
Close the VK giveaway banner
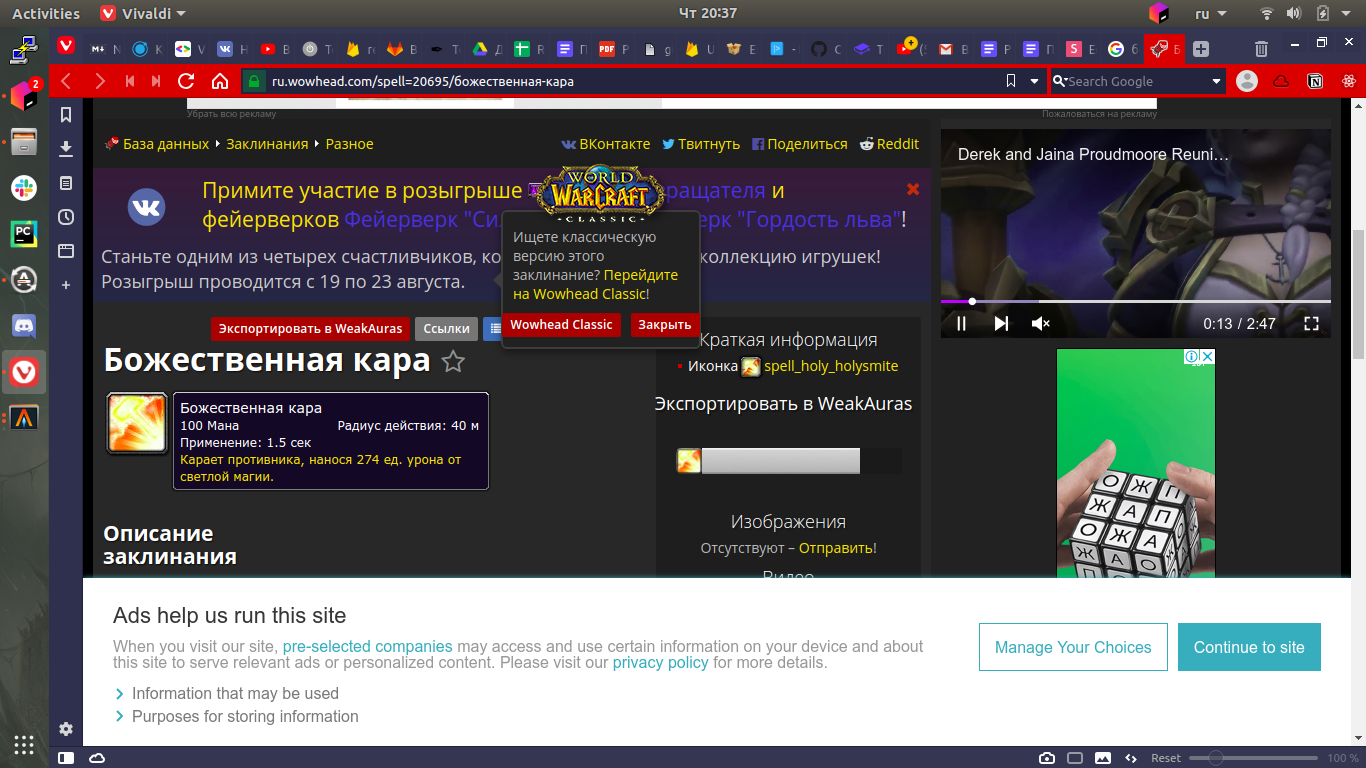pyautogui.click(x=912, y=189)
